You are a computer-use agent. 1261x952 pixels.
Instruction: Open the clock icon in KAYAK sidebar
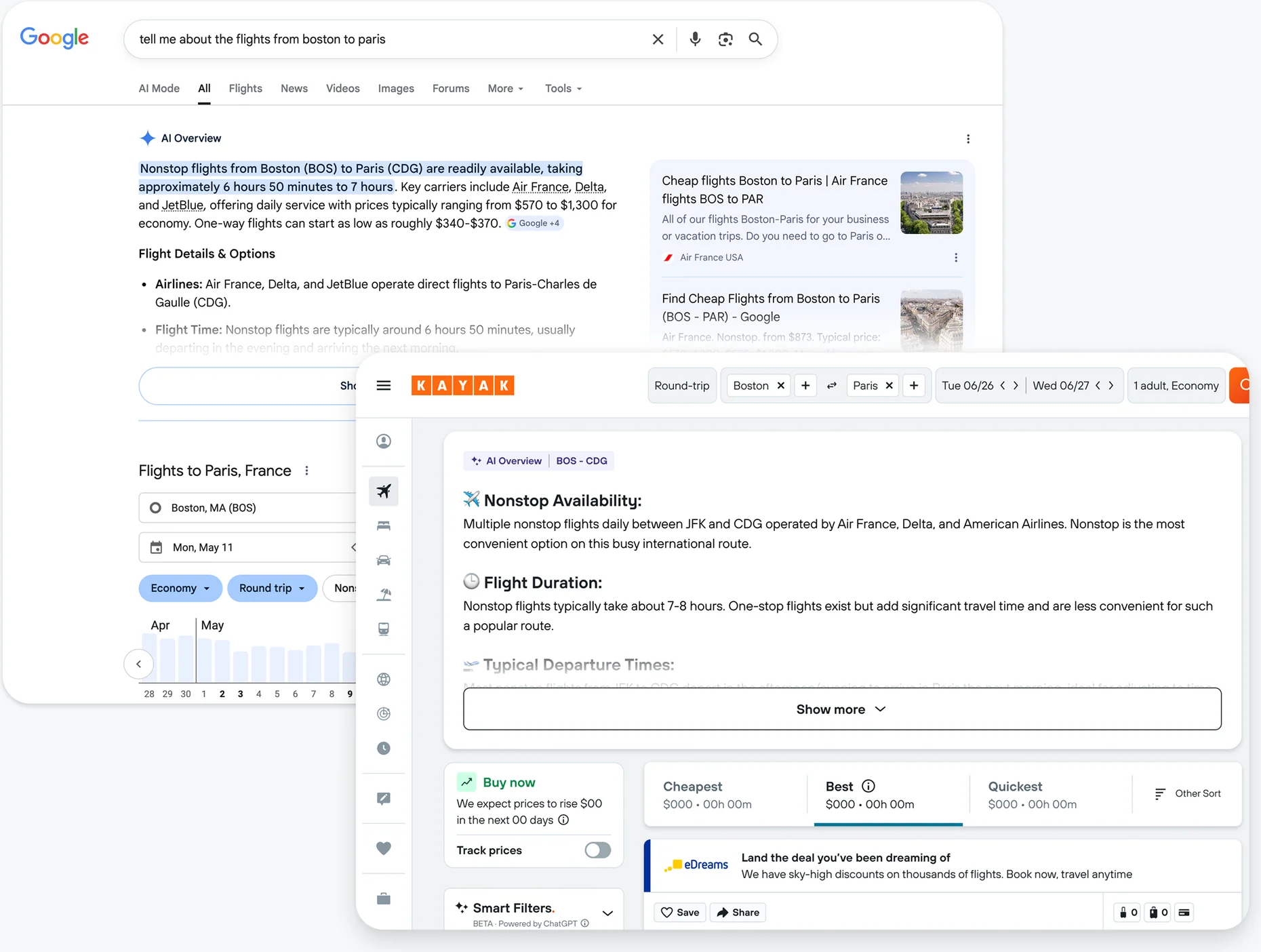pyautogui.click(x=384, y=749)
